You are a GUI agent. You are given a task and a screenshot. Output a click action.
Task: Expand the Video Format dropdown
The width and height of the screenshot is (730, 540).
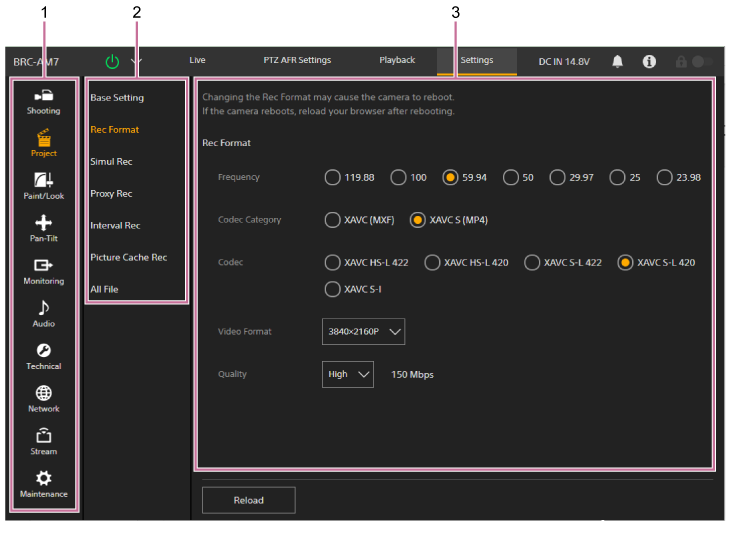(363, 332)
